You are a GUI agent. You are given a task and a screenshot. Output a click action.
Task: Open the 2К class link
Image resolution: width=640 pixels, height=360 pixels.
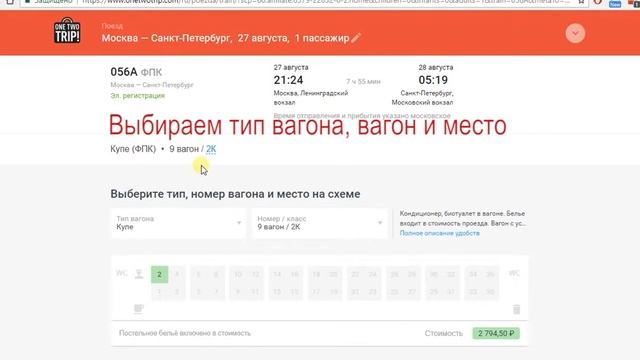[x=211, y=149]
